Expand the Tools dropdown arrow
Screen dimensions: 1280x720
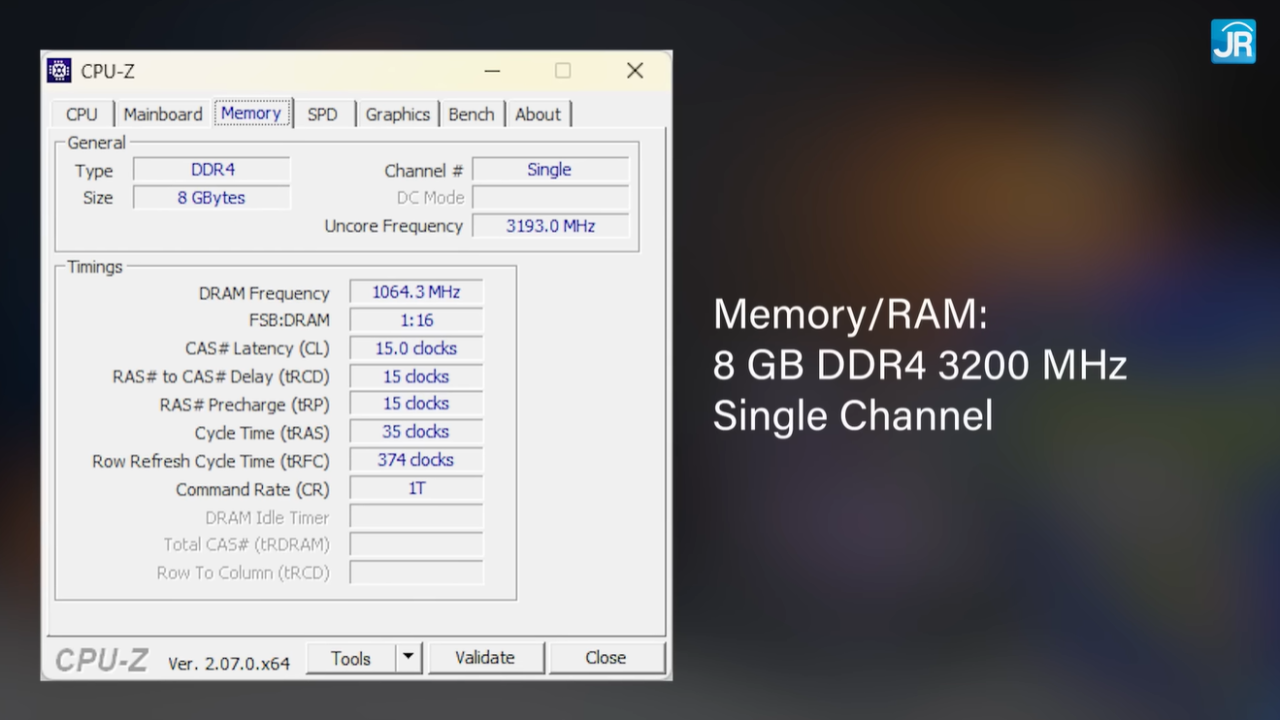point(408,658)
